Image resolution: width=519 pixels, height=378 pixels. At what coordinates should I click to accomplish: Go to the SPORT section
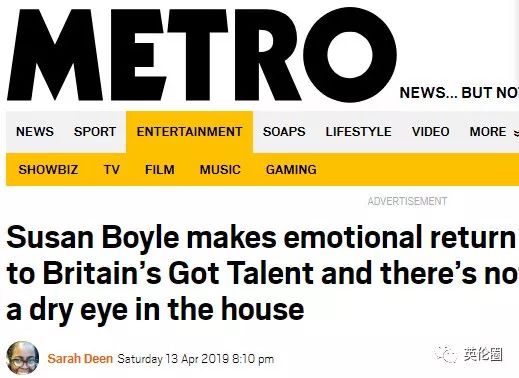[x=95, y=132]
